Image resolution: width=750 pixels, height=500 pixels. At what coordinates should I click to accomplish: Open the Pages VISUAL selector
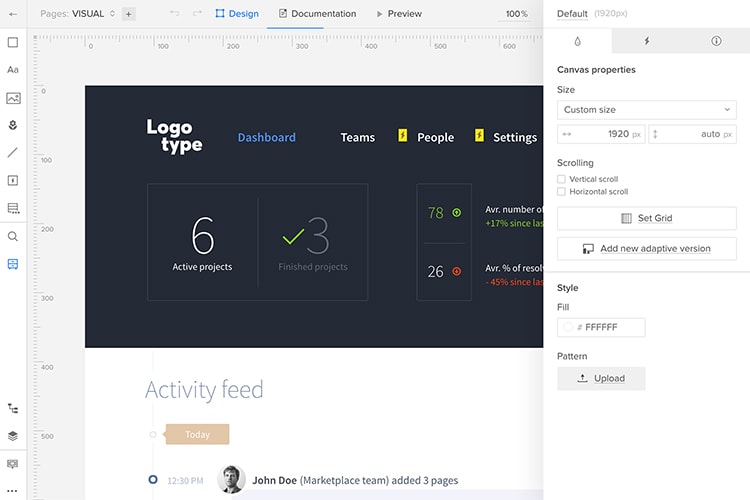click(78, 14)
